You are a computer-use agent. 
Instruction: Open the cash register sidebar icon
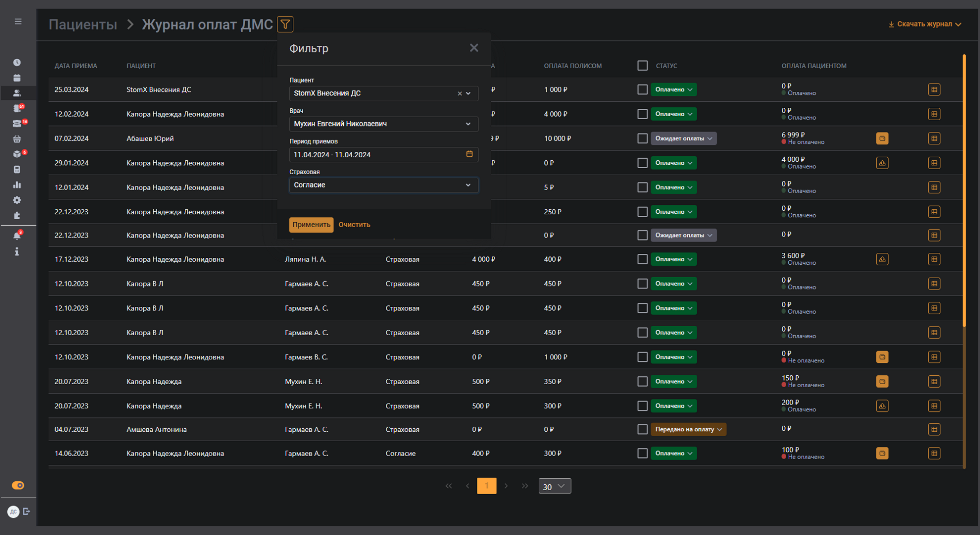pyautogui.click(x=17, y=124)
